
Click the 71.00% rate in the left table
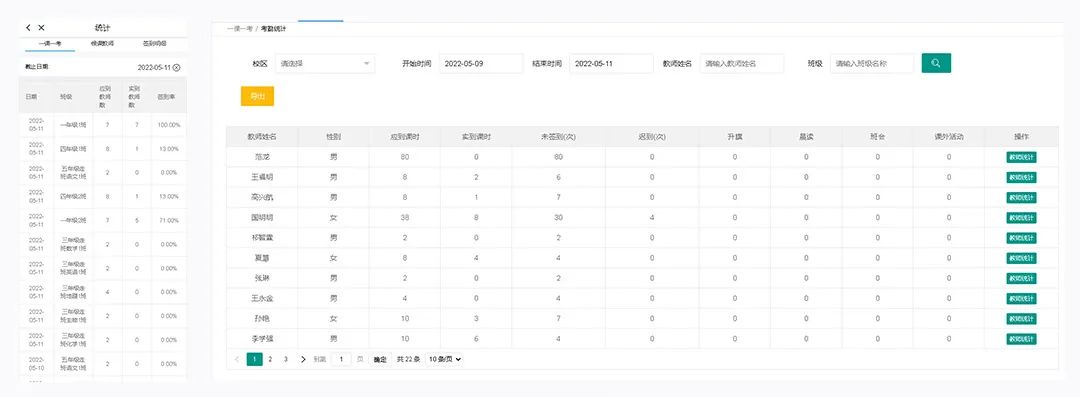coord(169,221)
